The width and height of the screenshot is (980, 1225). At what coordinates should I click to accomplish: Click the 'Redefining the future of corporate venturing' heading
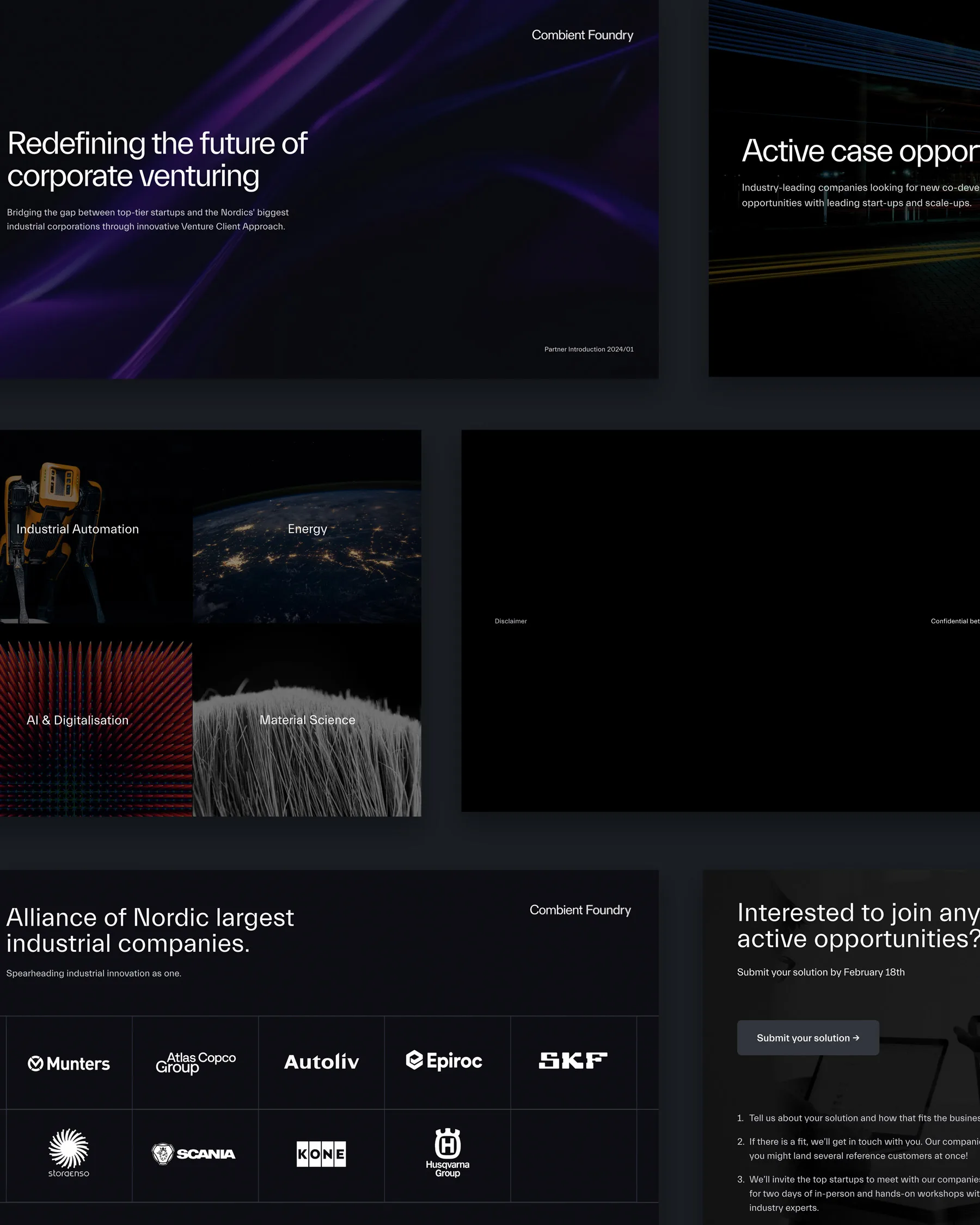(x=157, y=160)
